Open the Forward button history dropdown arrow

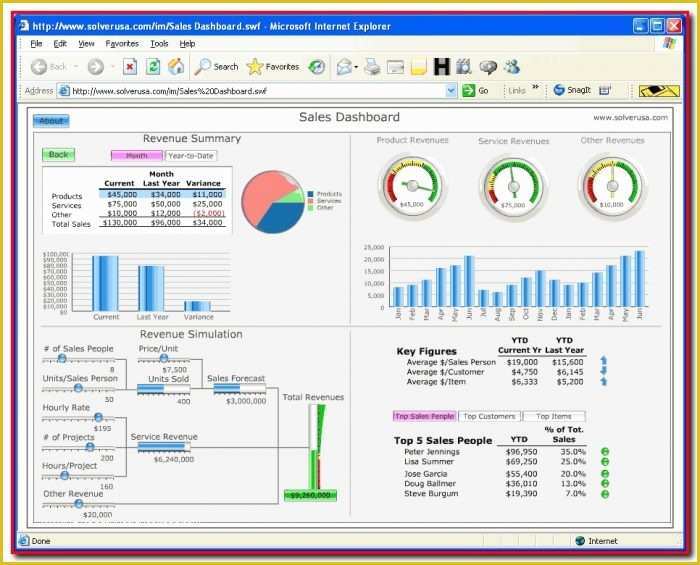coord(112,67)
